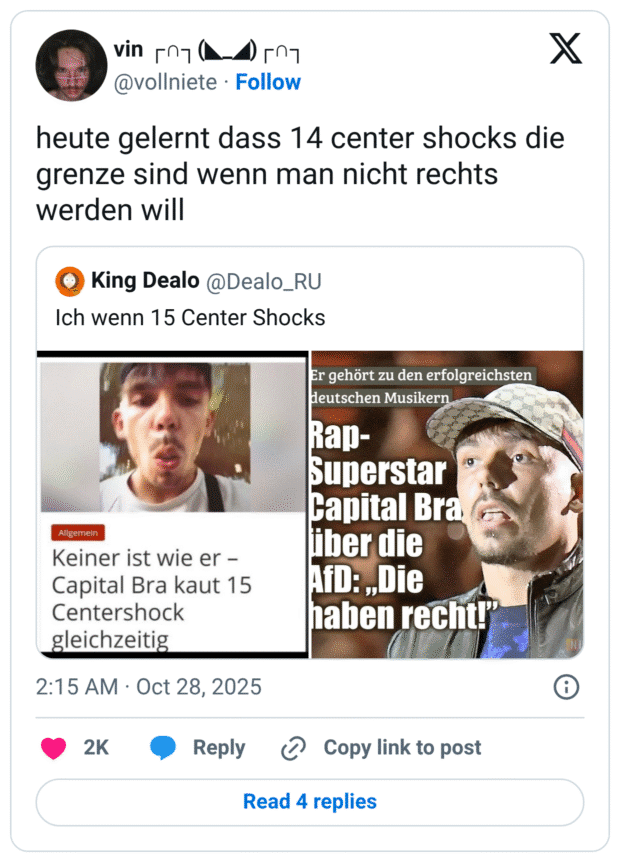The height and width of the screenshot is (862, 620).
Task: Click the blue reply bubble icon
Action: pos(162,747)
